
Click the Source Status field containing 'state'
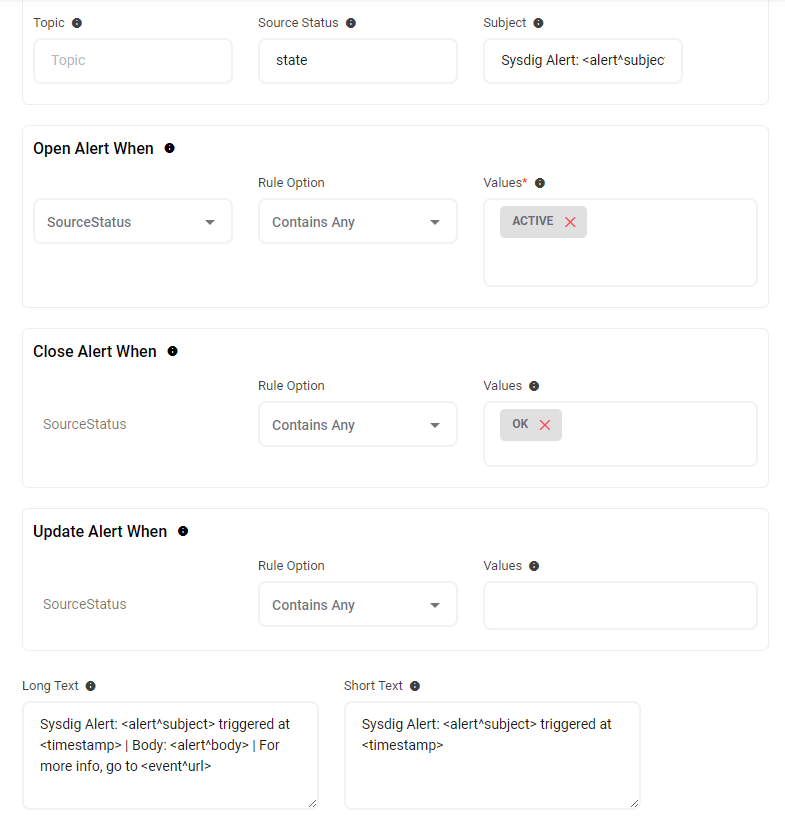click(x=357, y=61)
